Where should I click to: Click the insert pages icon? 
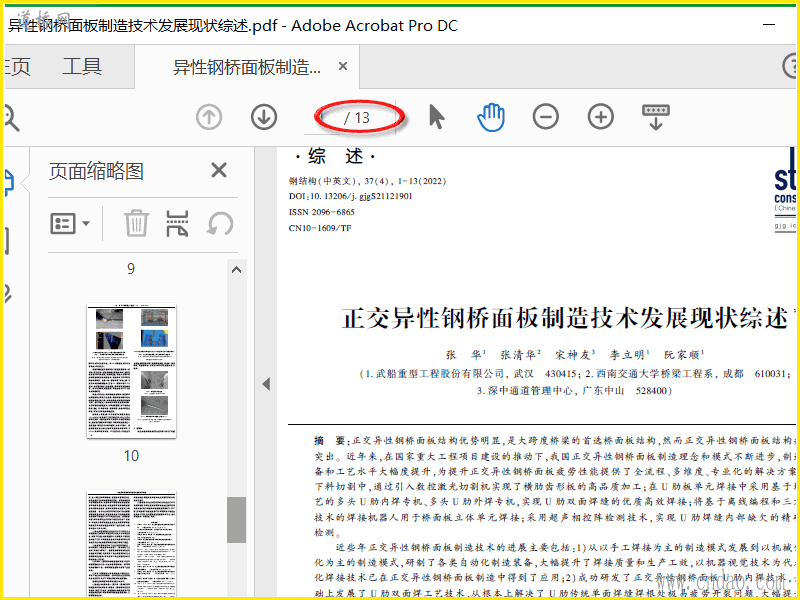(177, 223)
